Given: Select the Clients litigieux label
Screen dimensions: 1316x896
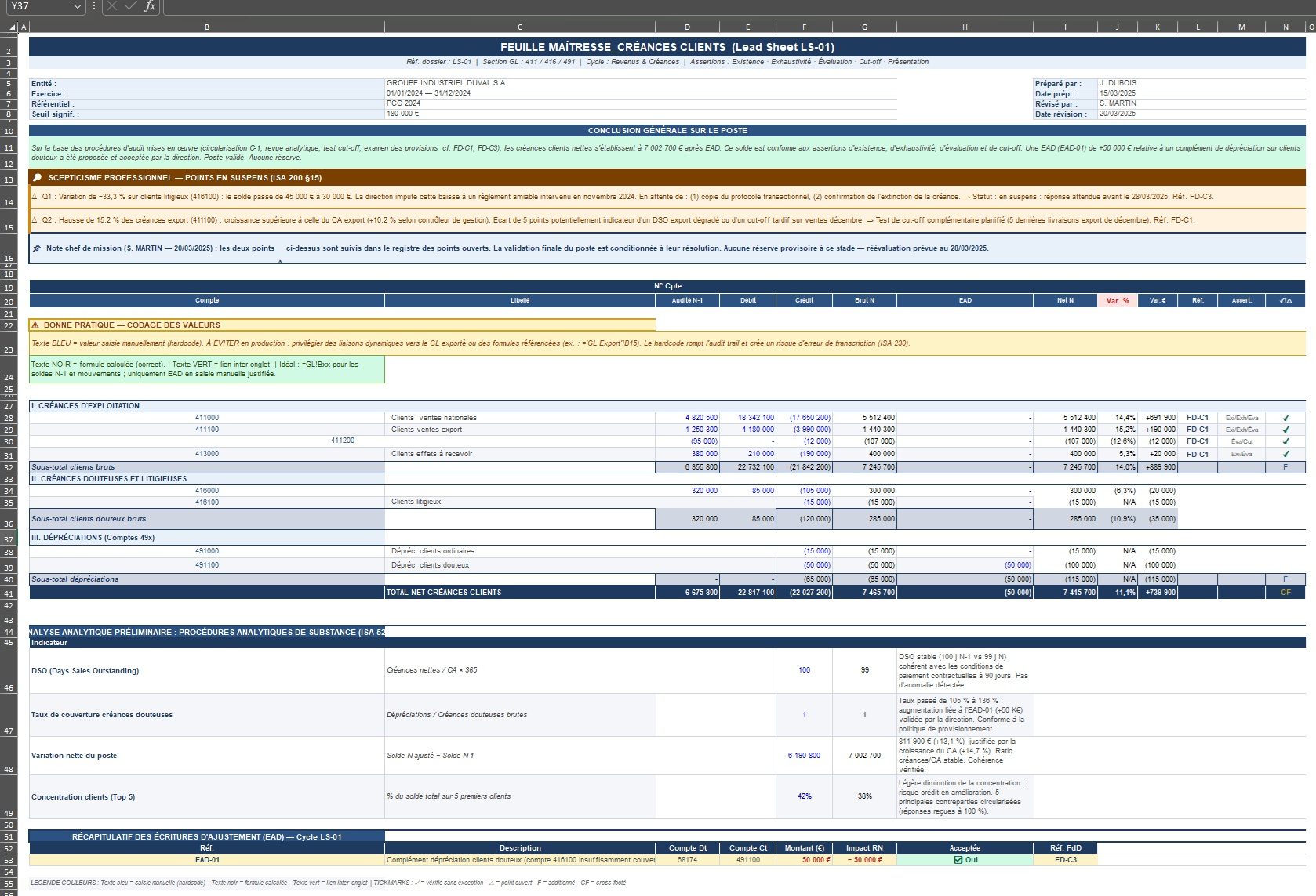Looking at the screenshot, I should point(416,502).
